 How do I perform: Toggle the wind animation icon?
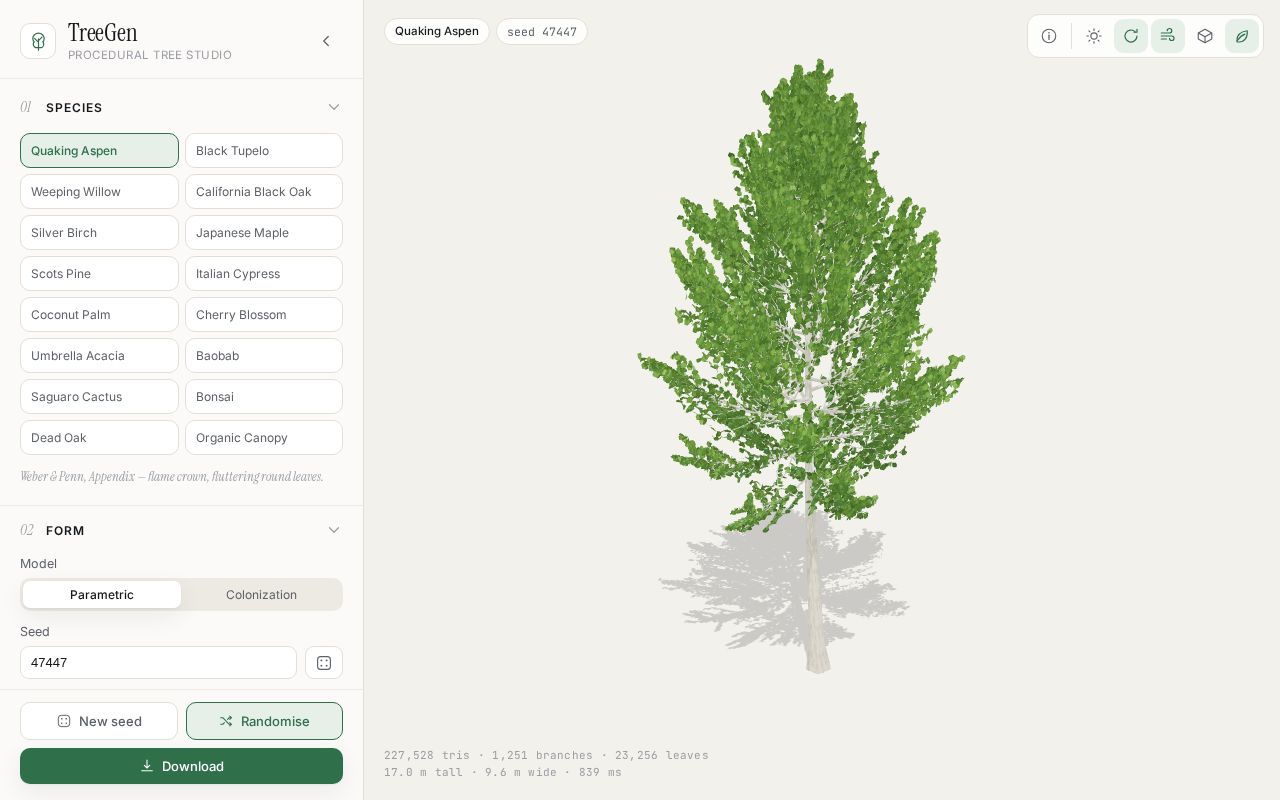click(1168, 36)
